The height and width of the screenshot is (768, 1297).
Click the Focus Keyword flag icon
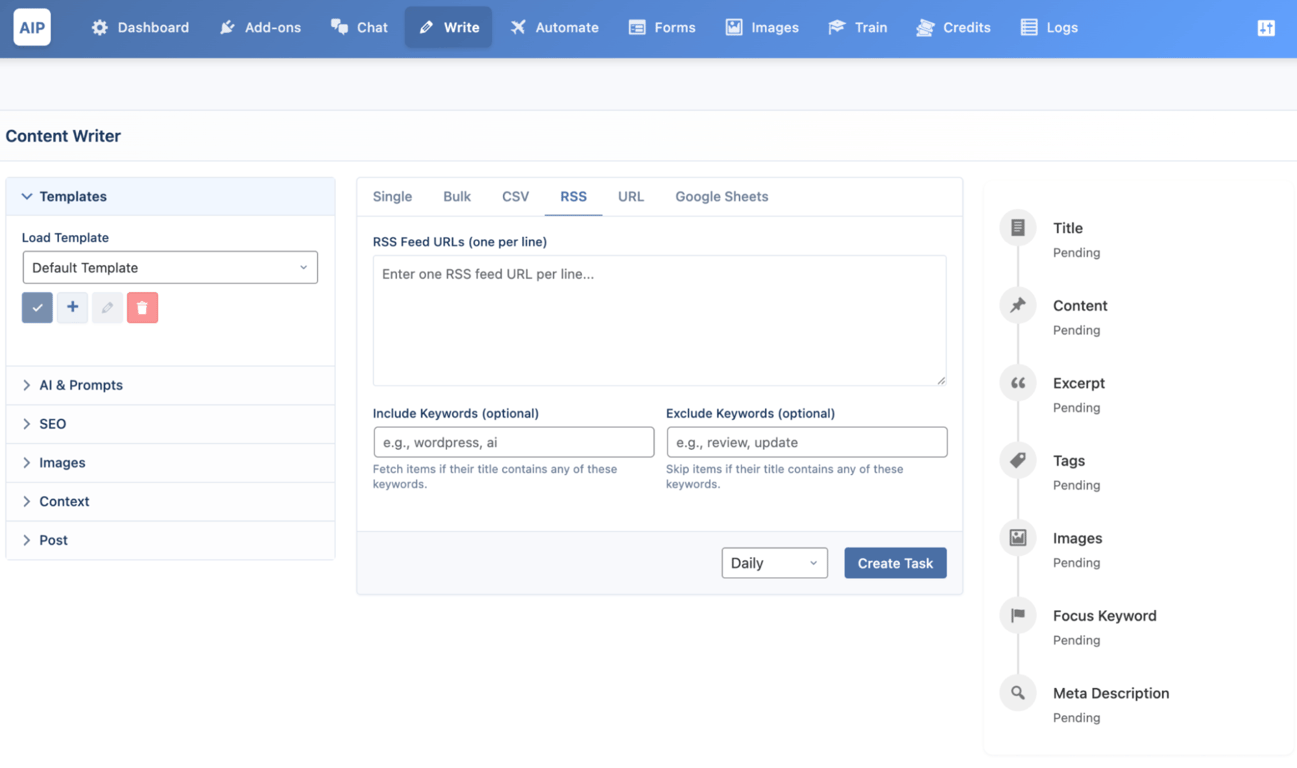coord(1017,615)
